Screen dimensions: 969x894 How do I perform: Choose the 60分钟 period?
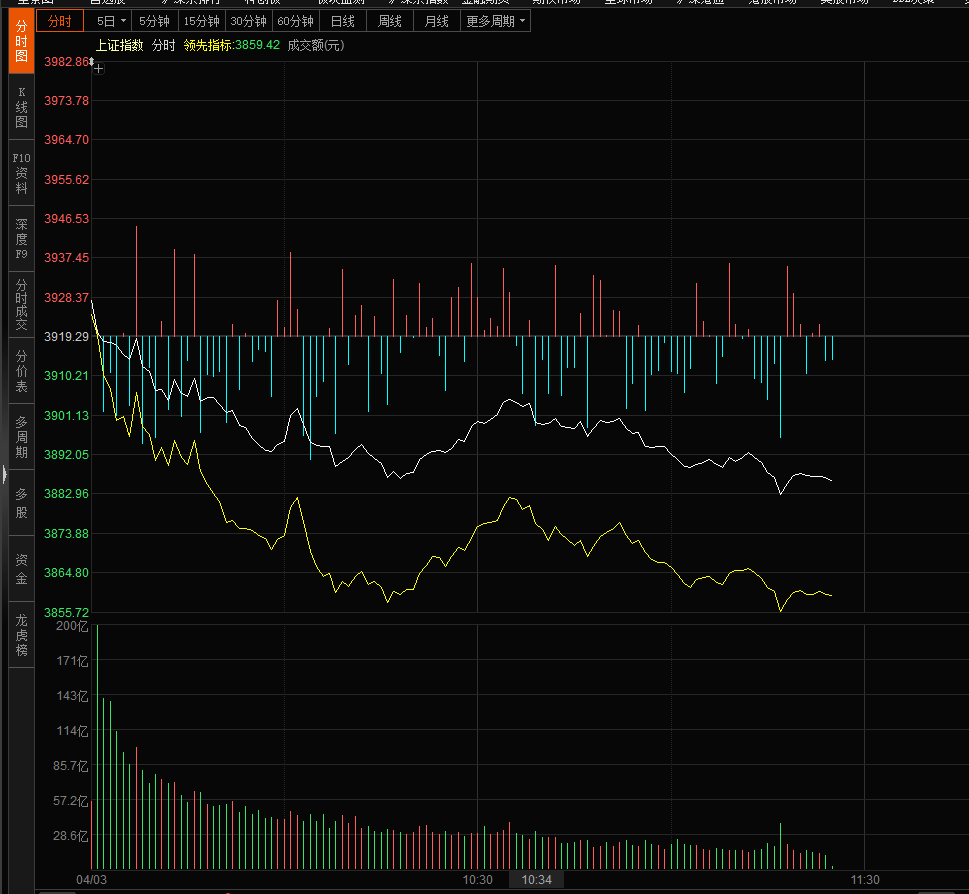295,21
